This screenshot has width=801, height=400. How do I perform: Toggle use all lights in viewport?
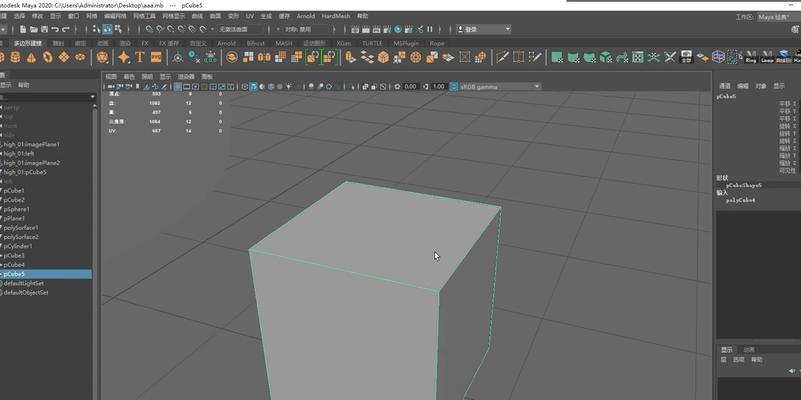(x=289, y=87)
